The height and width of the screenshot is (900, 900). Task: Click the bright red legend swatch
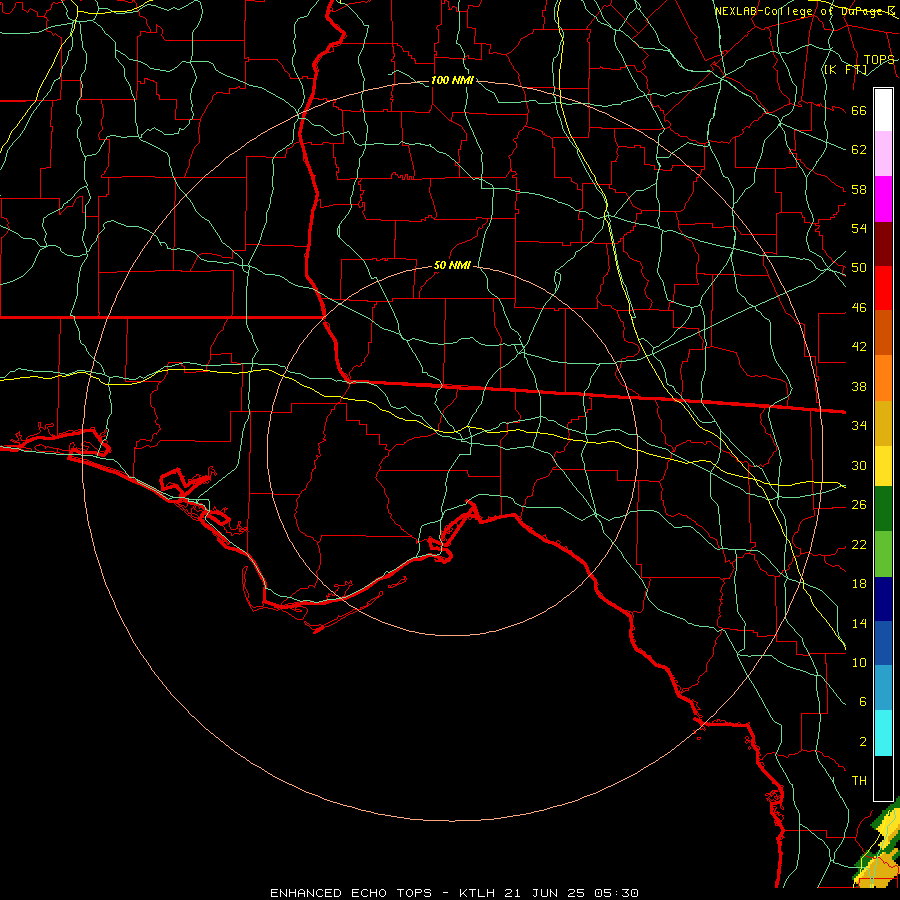point(883,288)
